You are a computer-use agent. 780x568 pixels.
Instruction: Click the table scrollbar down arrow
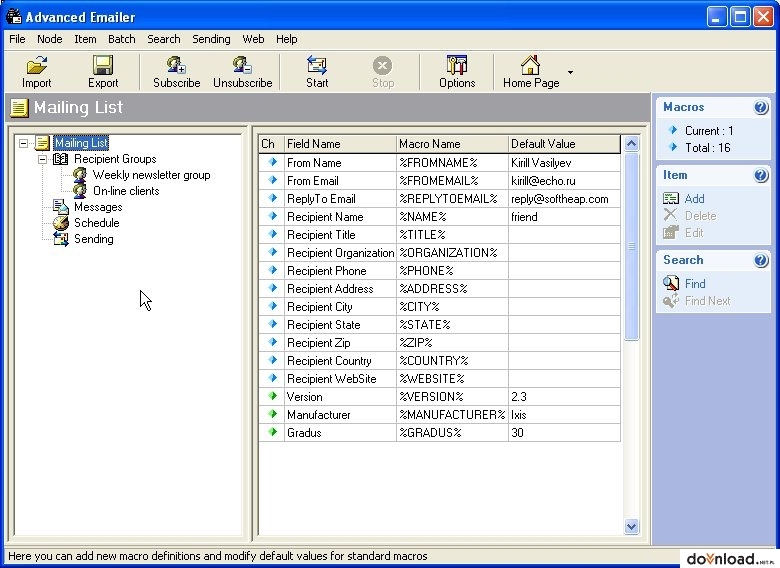631,526
